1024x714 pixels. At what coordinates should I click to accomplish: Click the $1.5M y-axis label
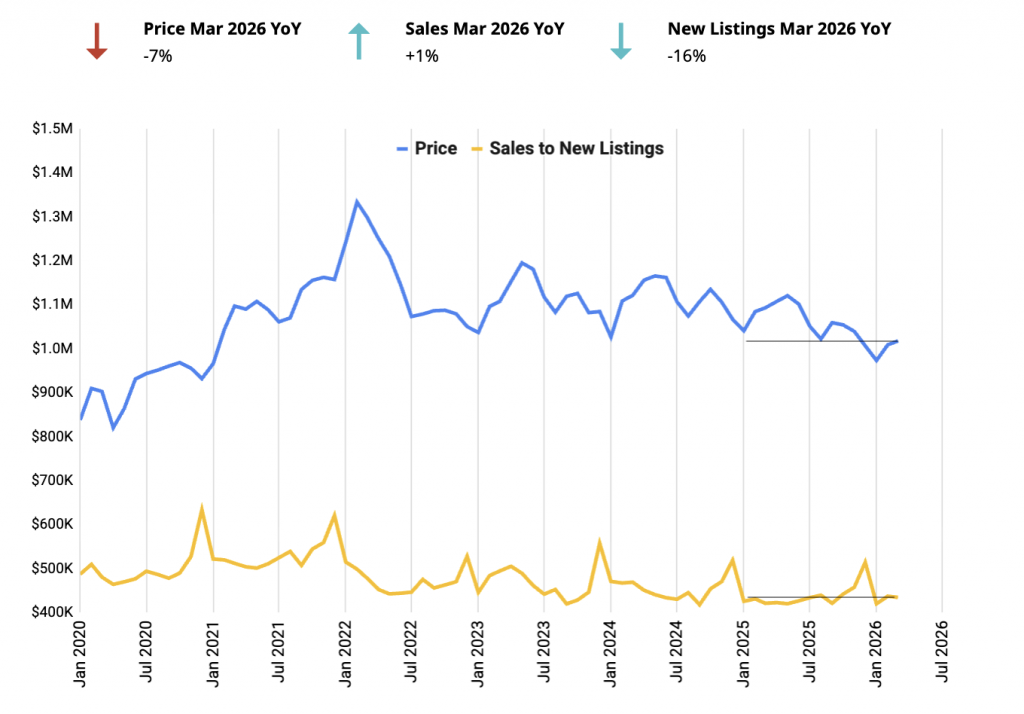(52, 128)
